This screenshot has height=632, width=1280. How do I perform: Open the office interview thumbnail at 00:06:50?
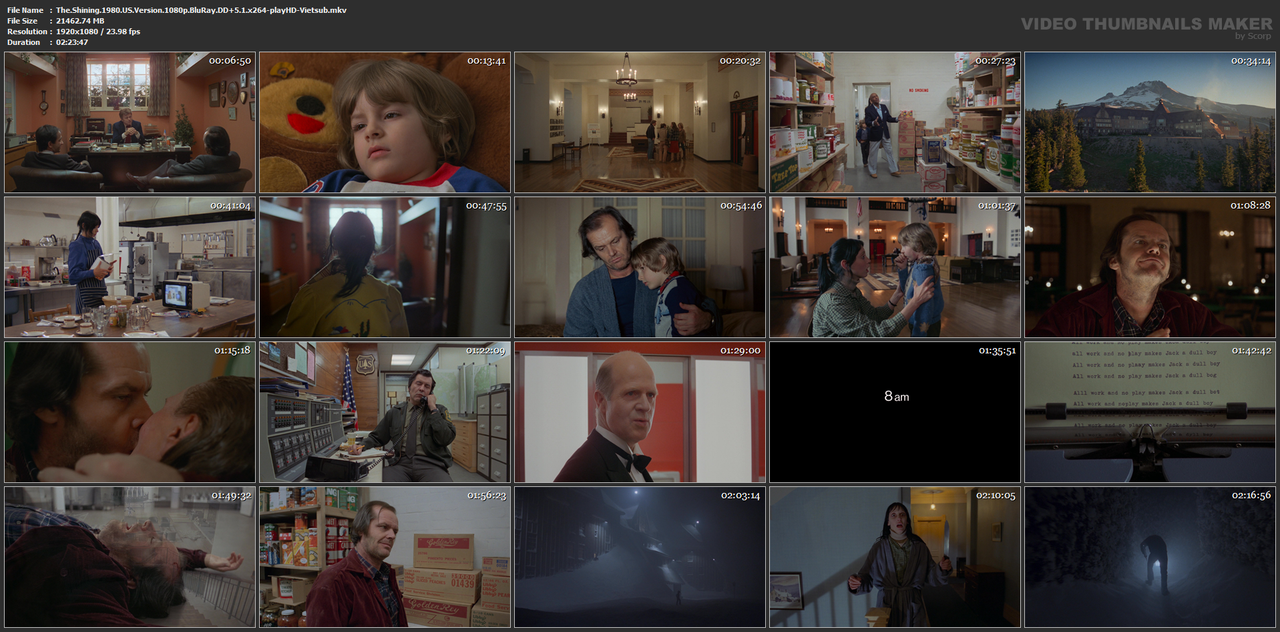pos(130,122)
